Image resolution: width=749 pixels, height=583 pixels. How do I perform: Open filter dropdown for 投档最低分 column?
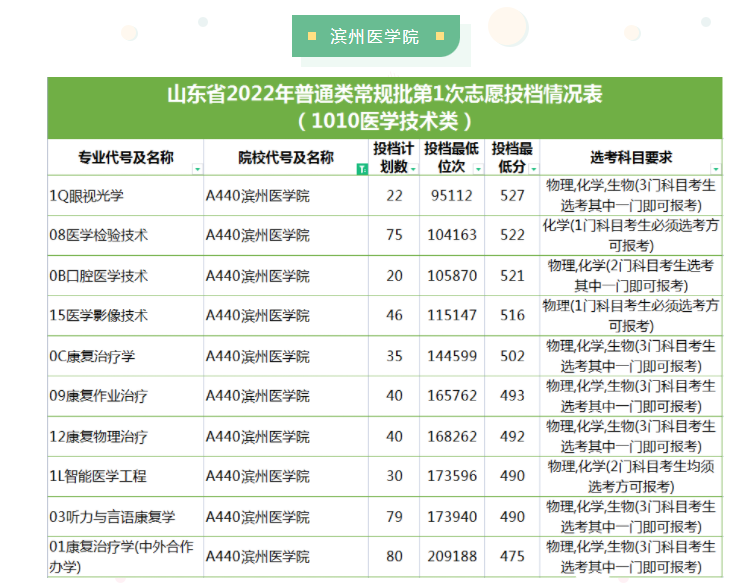pyautogui.click(x=534, y=169)
